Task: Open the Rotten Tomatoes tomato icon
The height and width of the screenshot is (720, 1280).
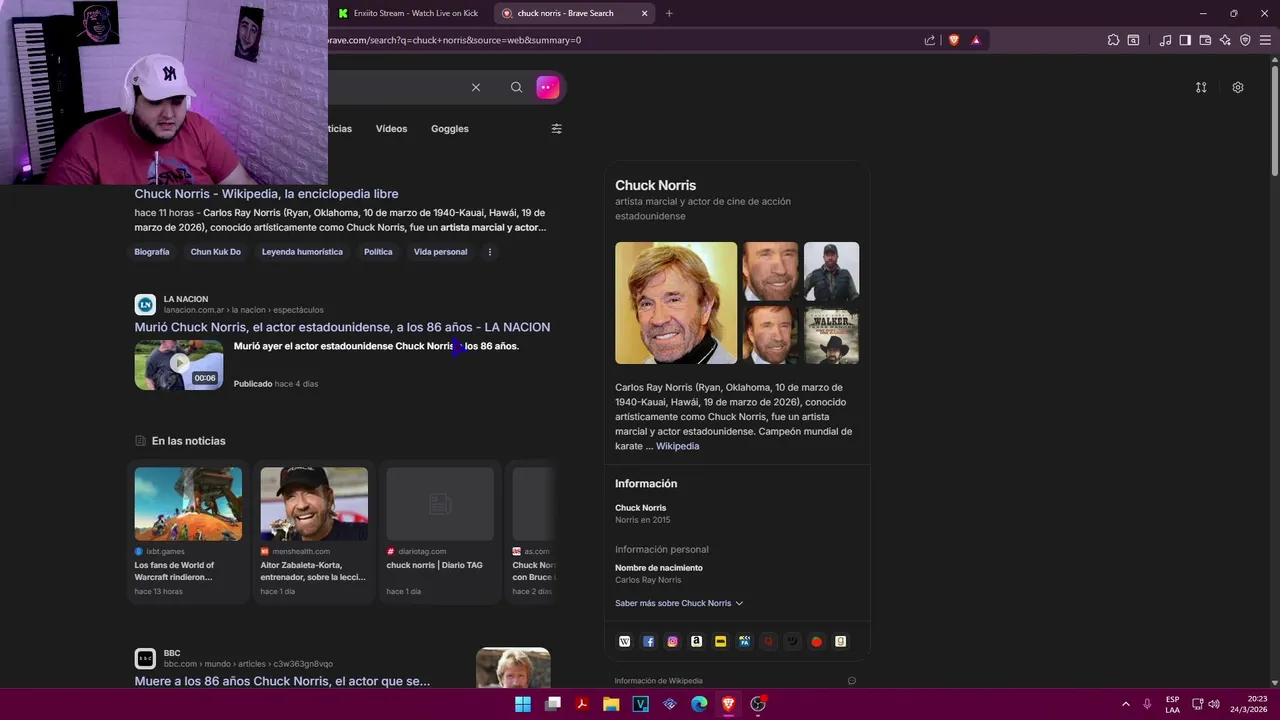Action: click(x=817, y=642)
